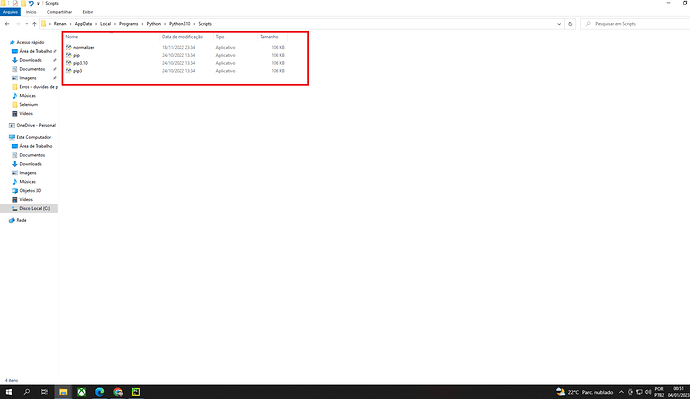Click the Pesquisar em Scripts search box
690x399 pixels.
[635, 24]
